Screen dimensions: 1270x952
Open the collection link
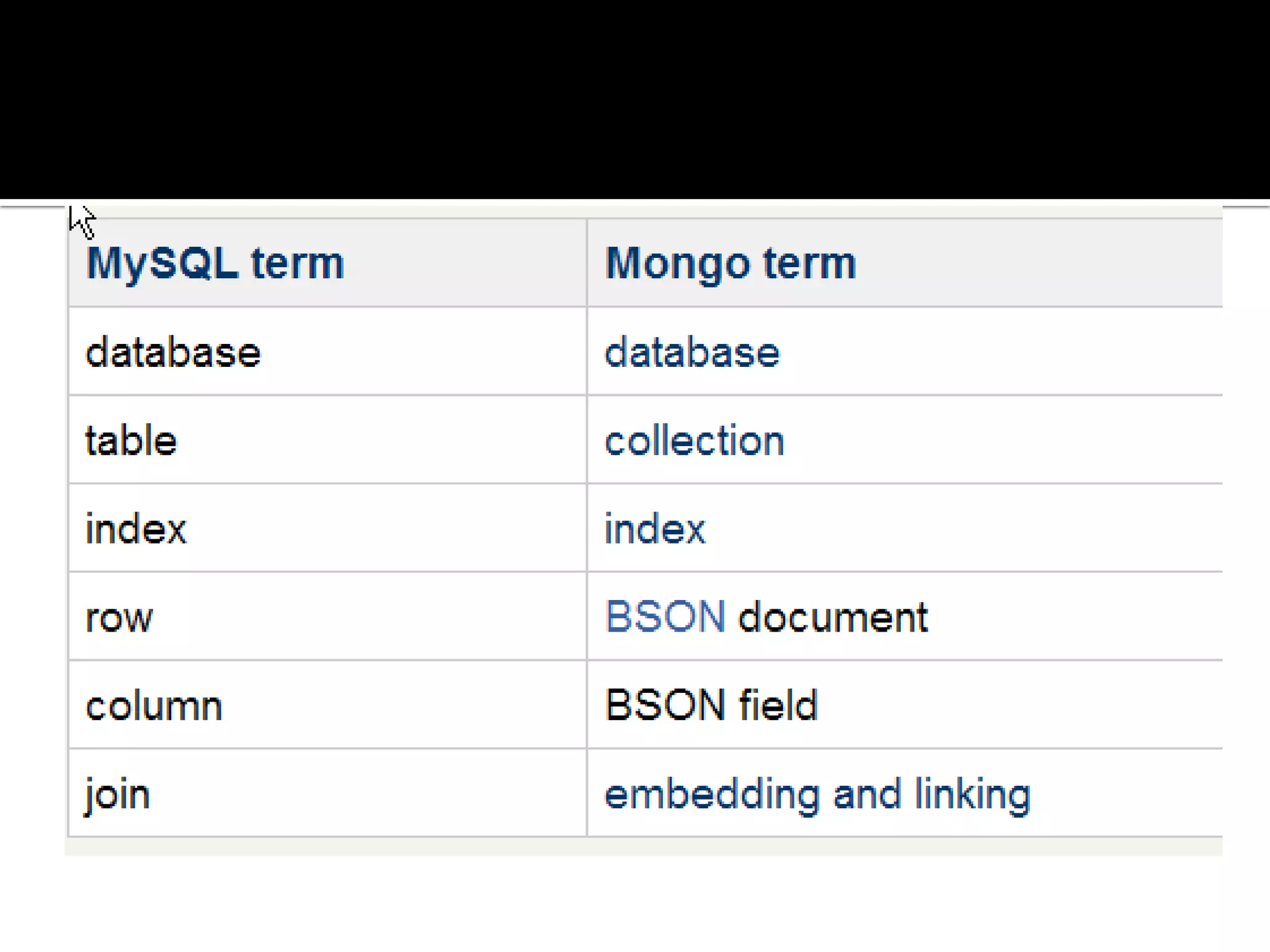pyautogui.click(x=694, y=441)
